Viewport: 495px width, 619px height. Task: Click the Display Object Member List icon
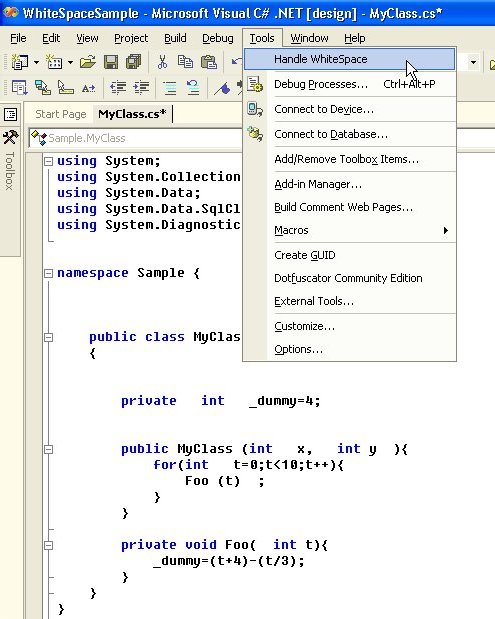(19, 87)
